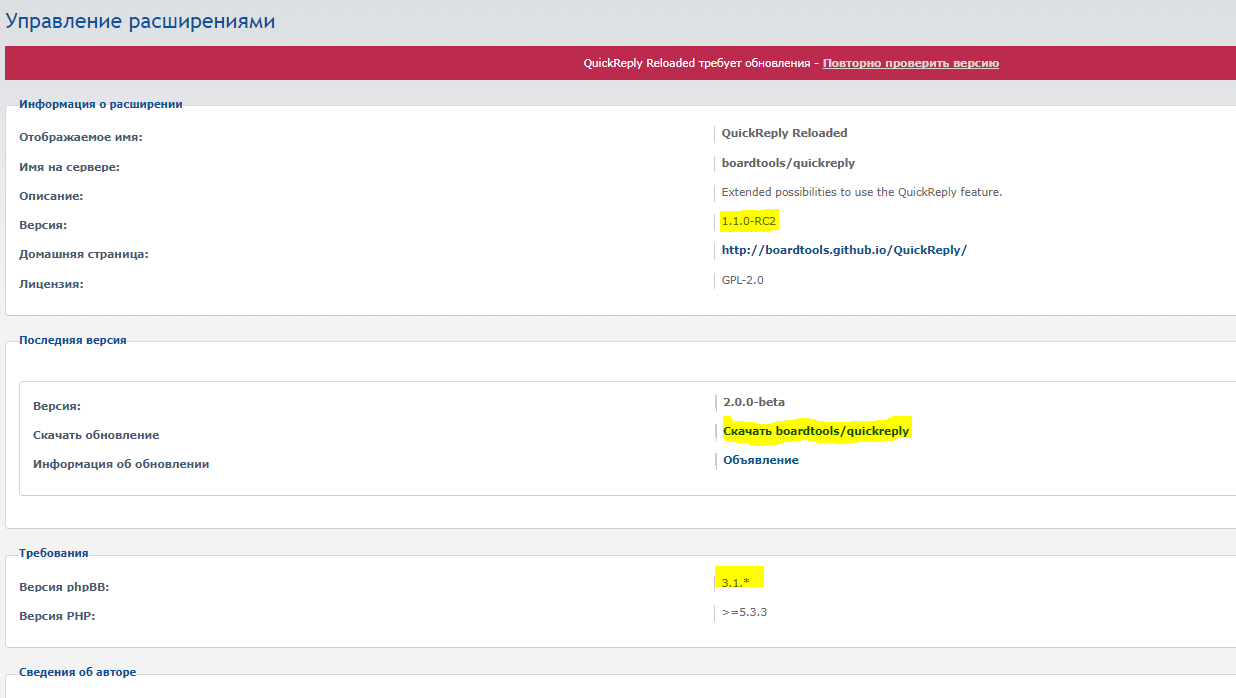Click the extension description text
1236x698 pixels.
tap(862, 192)
